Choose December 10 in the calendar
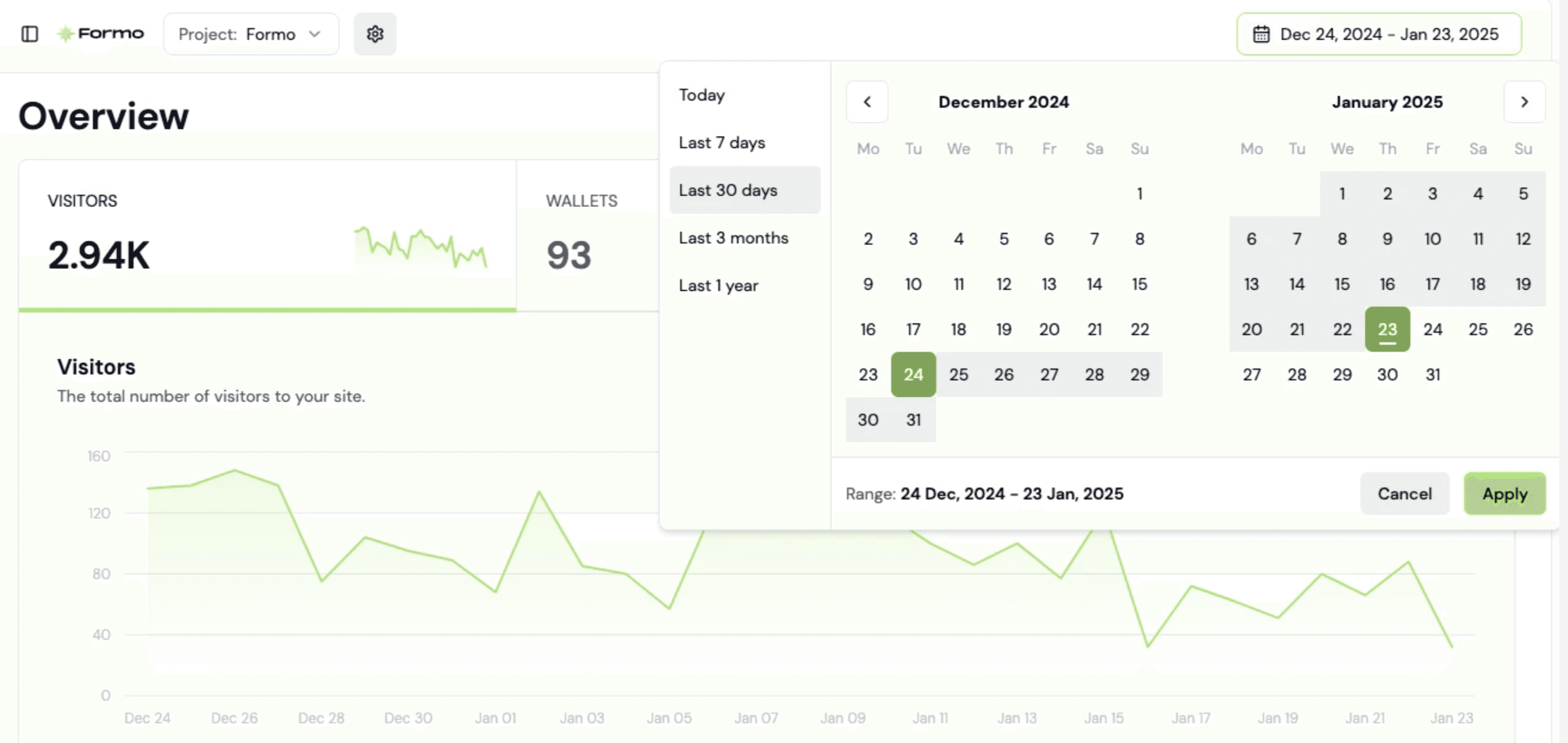 [x=913, y=284]
